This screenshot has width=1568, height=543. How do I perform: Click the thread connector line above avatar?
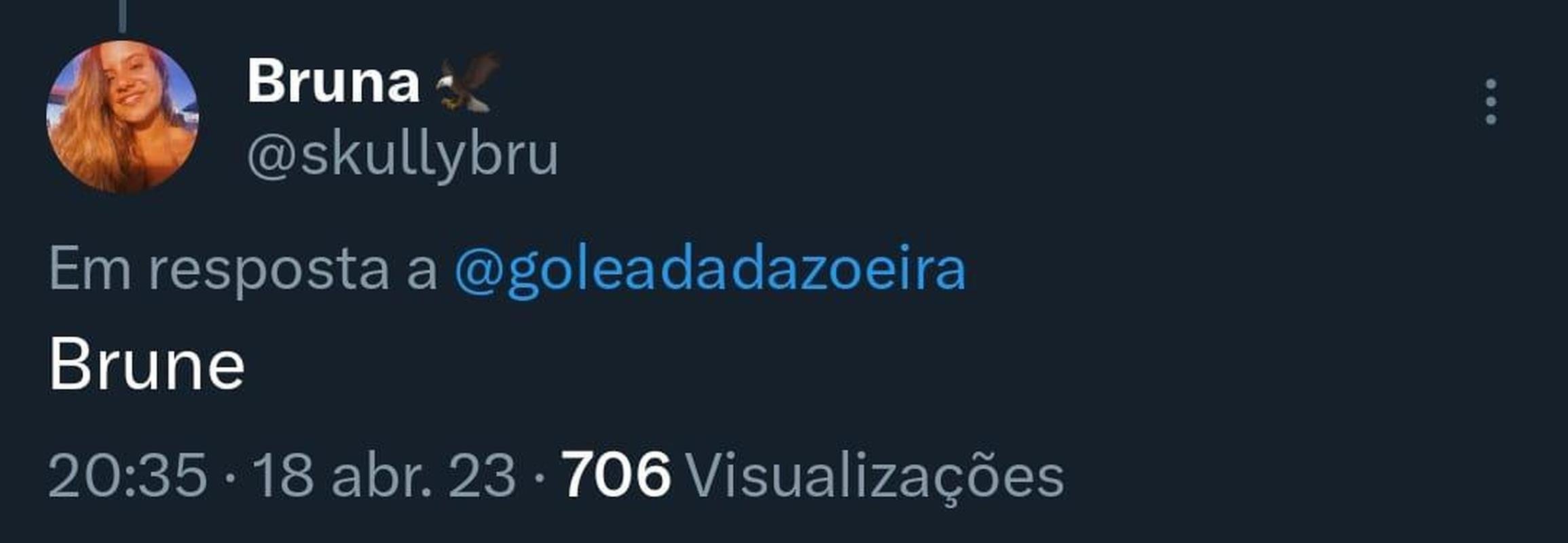tap(122, 16)
